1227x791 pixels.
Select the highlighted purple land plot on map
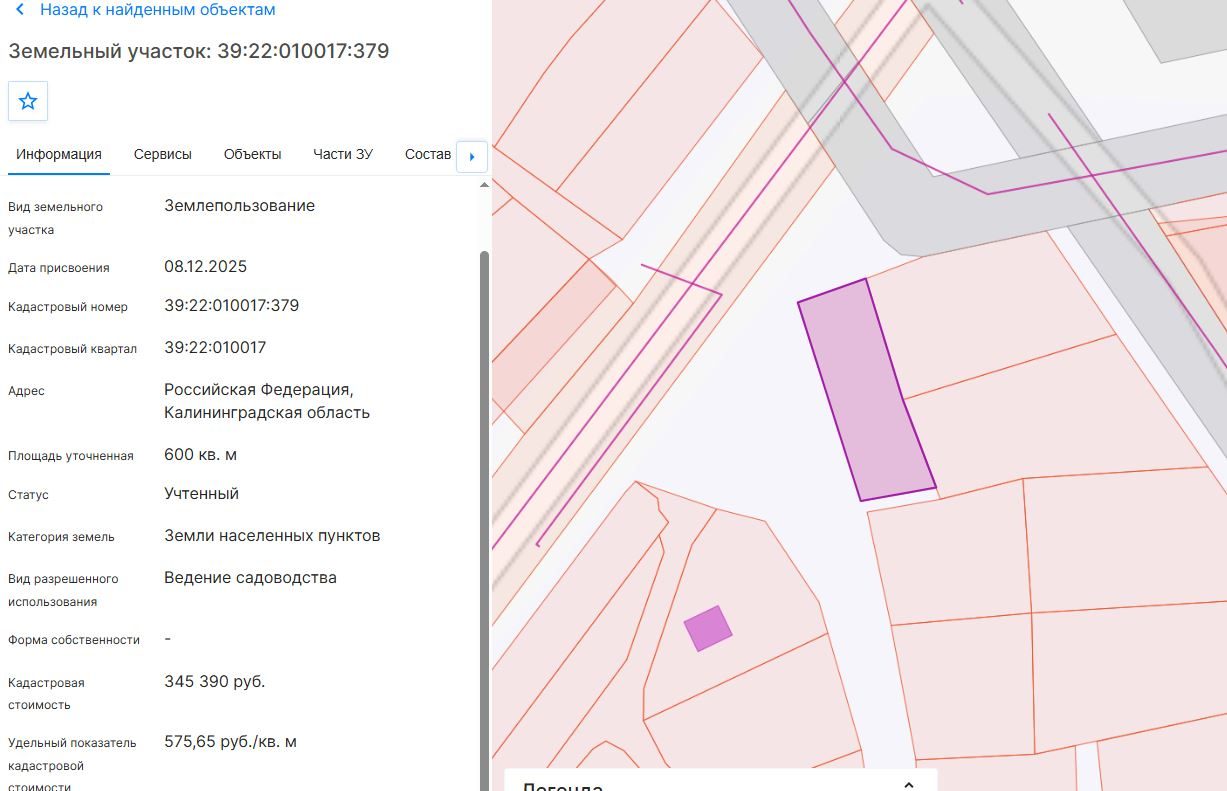tap(866, 390)
